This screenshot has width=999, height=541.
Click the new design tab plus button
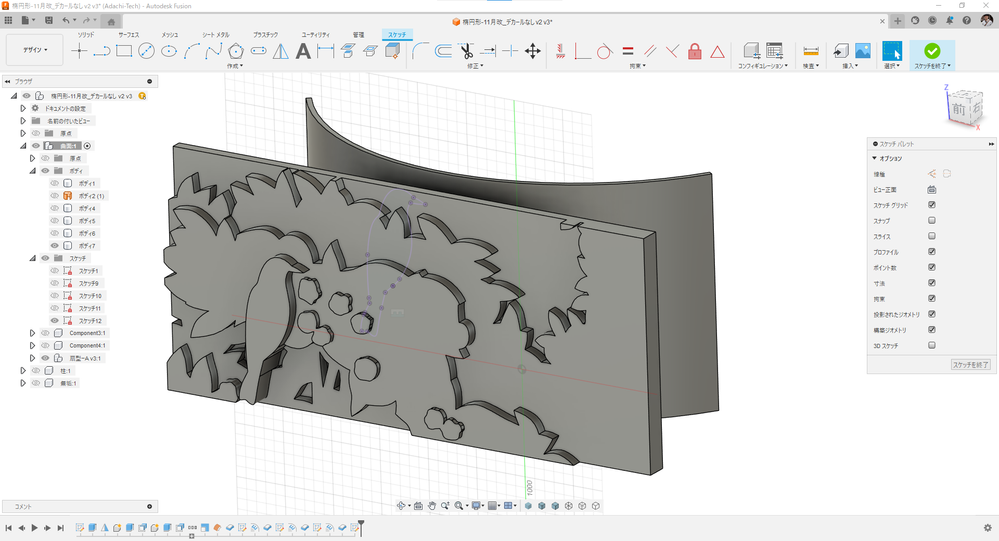click(897, 21)
